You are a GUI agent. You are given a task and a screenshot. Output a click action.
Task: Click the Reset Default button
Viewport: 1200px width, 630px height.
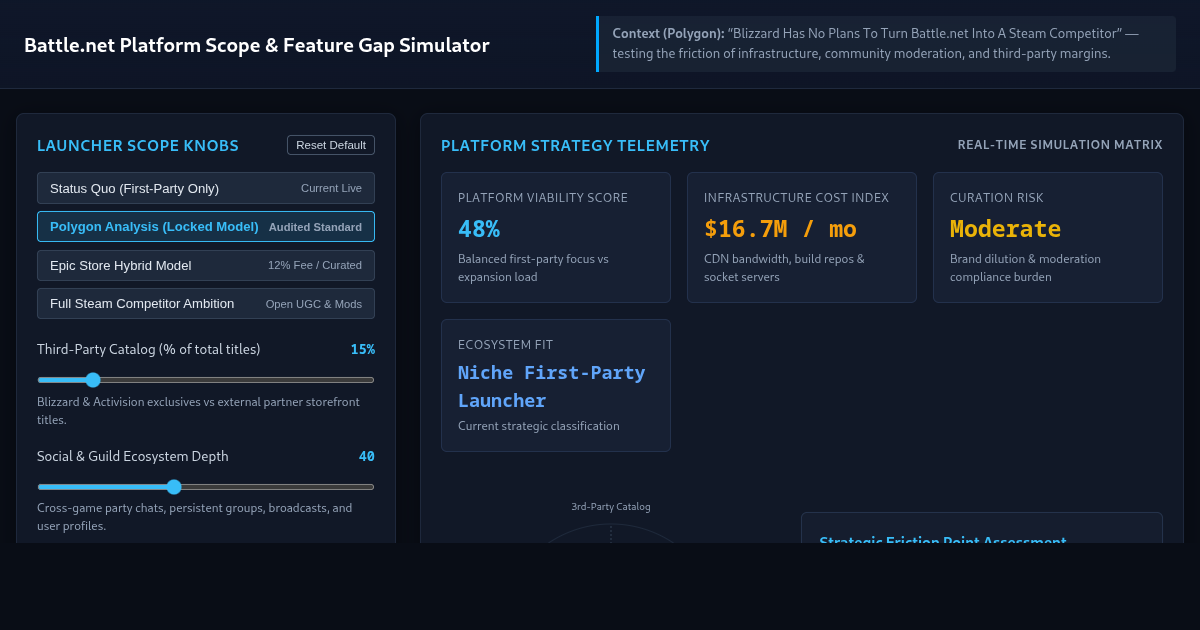(331, 145)
